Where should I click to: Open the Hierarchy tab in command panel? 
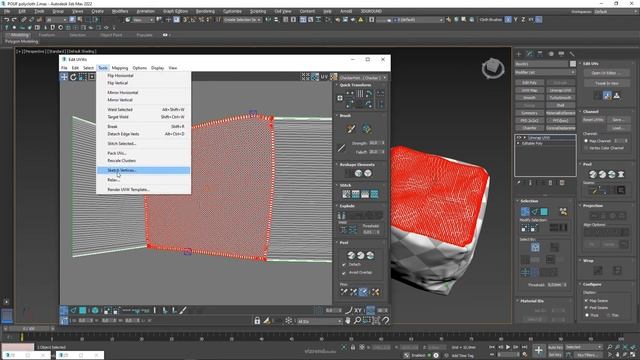(540, 54)
